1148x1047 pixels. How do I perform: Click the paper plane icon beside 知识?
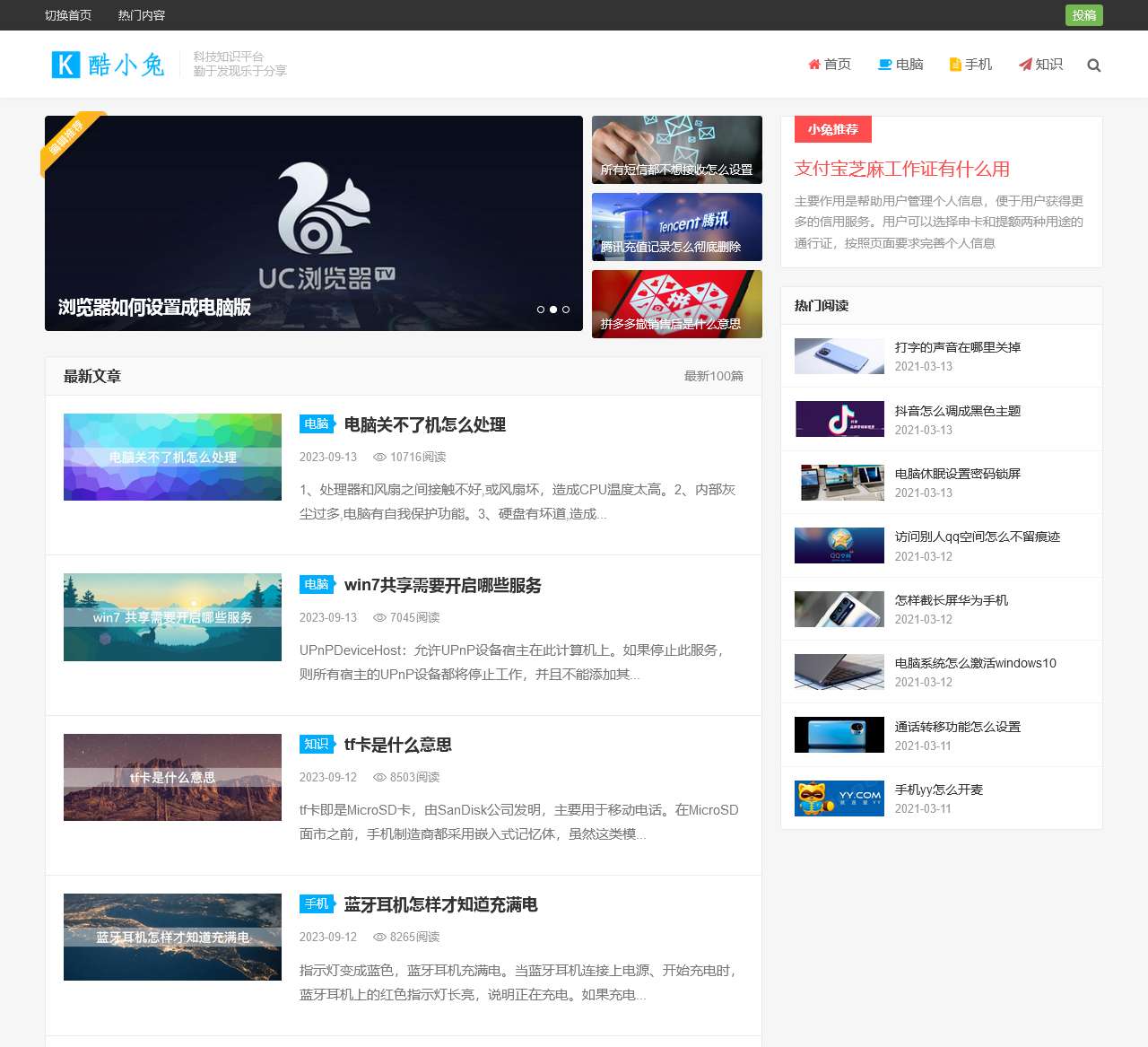click(1025, 65)
